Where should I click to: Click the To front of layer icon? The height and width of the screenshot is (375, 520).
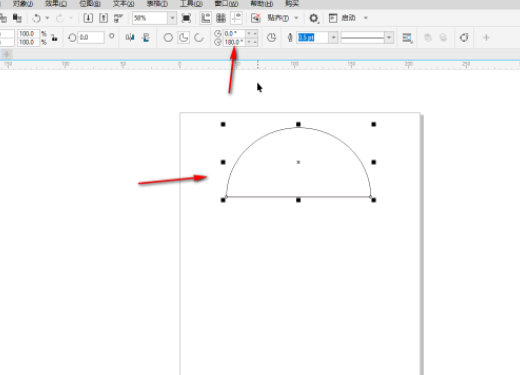[428, 37]
